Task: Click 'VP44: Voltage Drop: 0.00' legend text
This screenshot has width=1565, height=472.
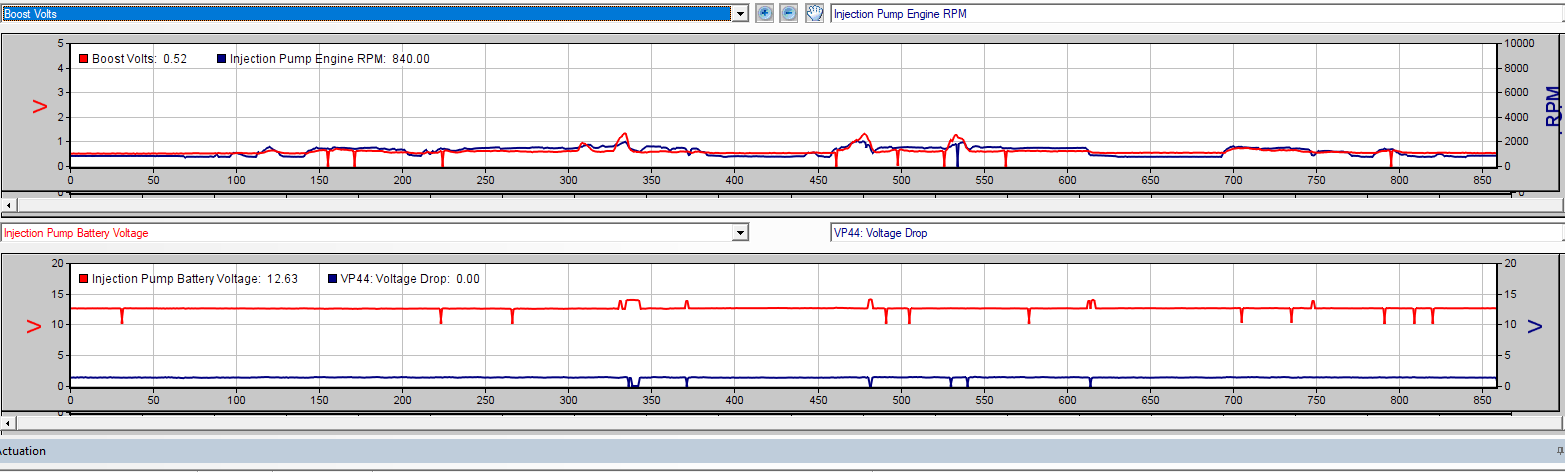Action: click(410, 279)
